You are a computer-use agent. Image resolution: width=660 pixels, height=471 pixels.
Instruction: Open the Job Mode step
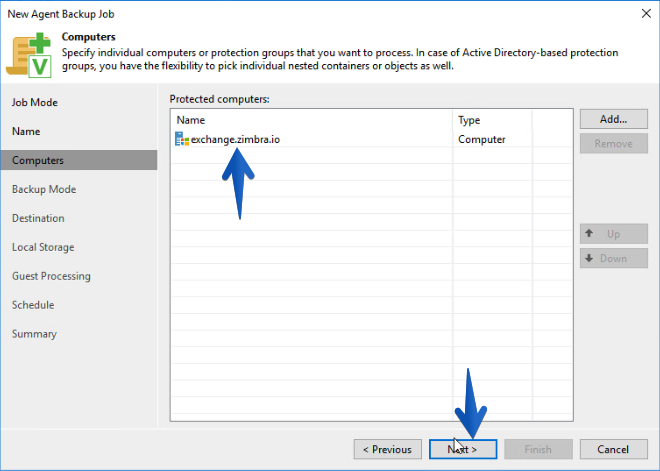(x=35, y=102)
